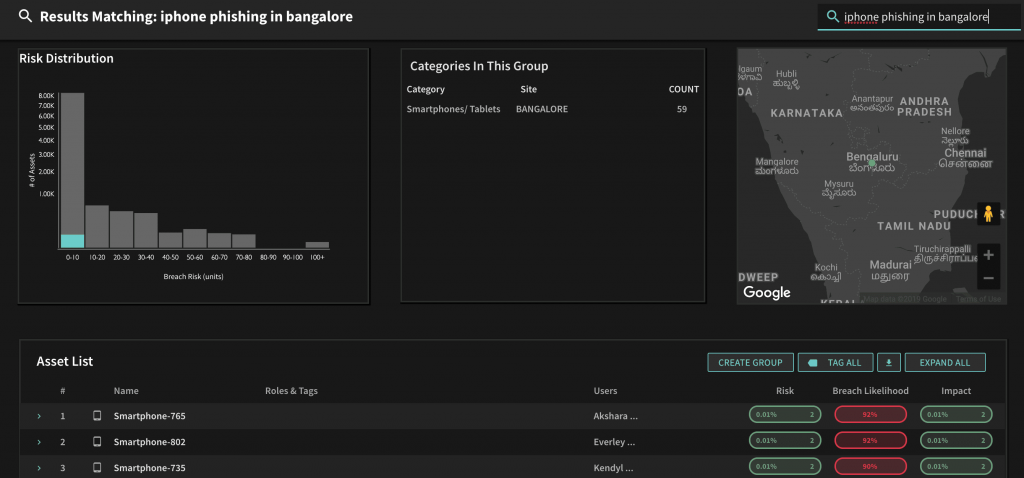The image size is (1024, 478).
Task: Click the TAG ALL button
Action: (x=835, y=362)
